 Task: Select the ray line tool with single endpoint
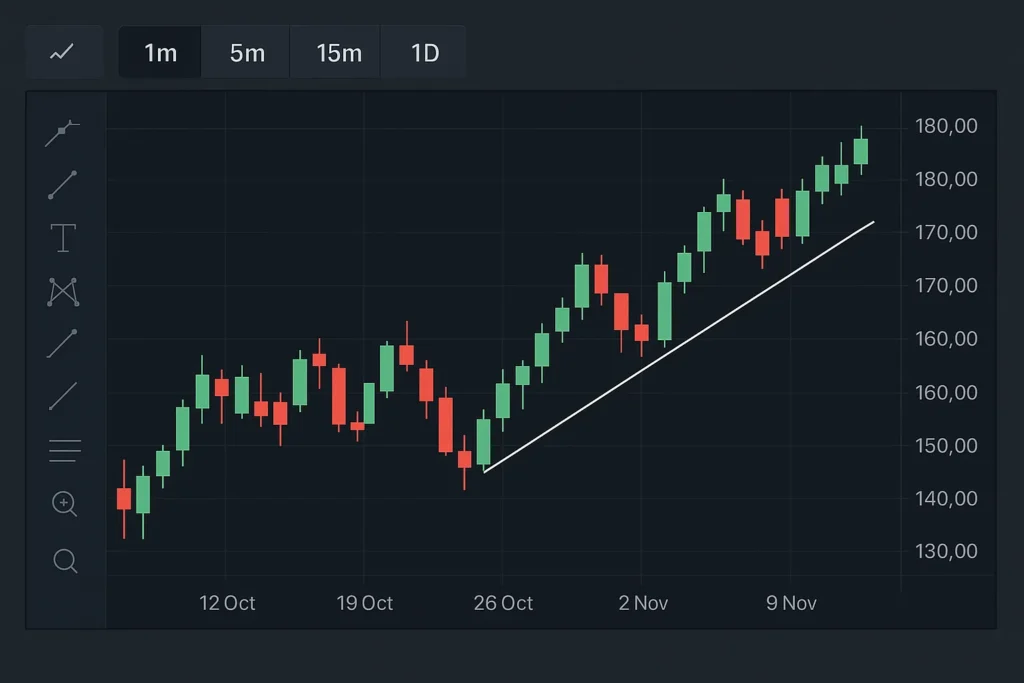point(63,344)
